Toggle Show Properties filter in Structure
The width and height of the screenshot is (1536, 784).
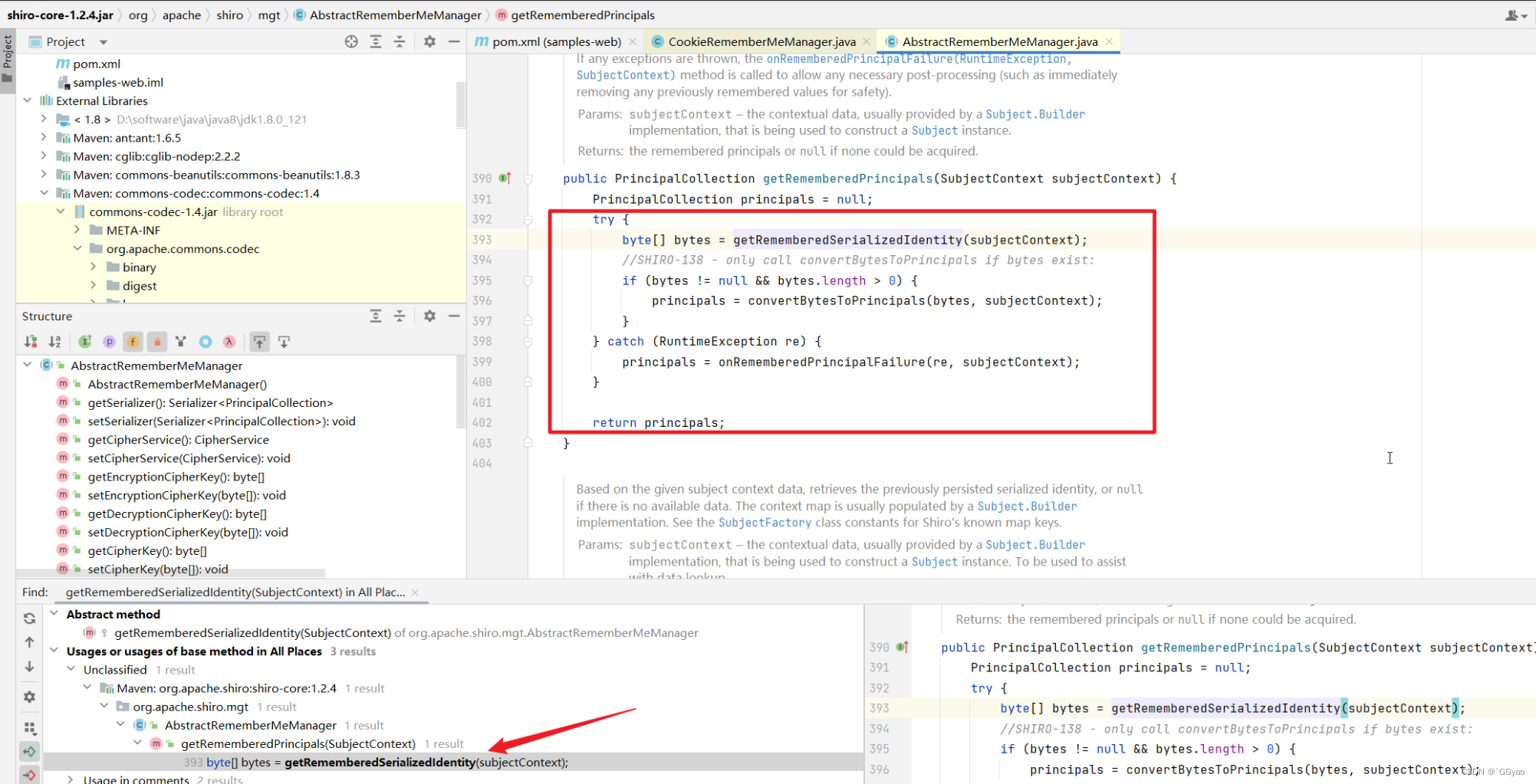(109, 342)
